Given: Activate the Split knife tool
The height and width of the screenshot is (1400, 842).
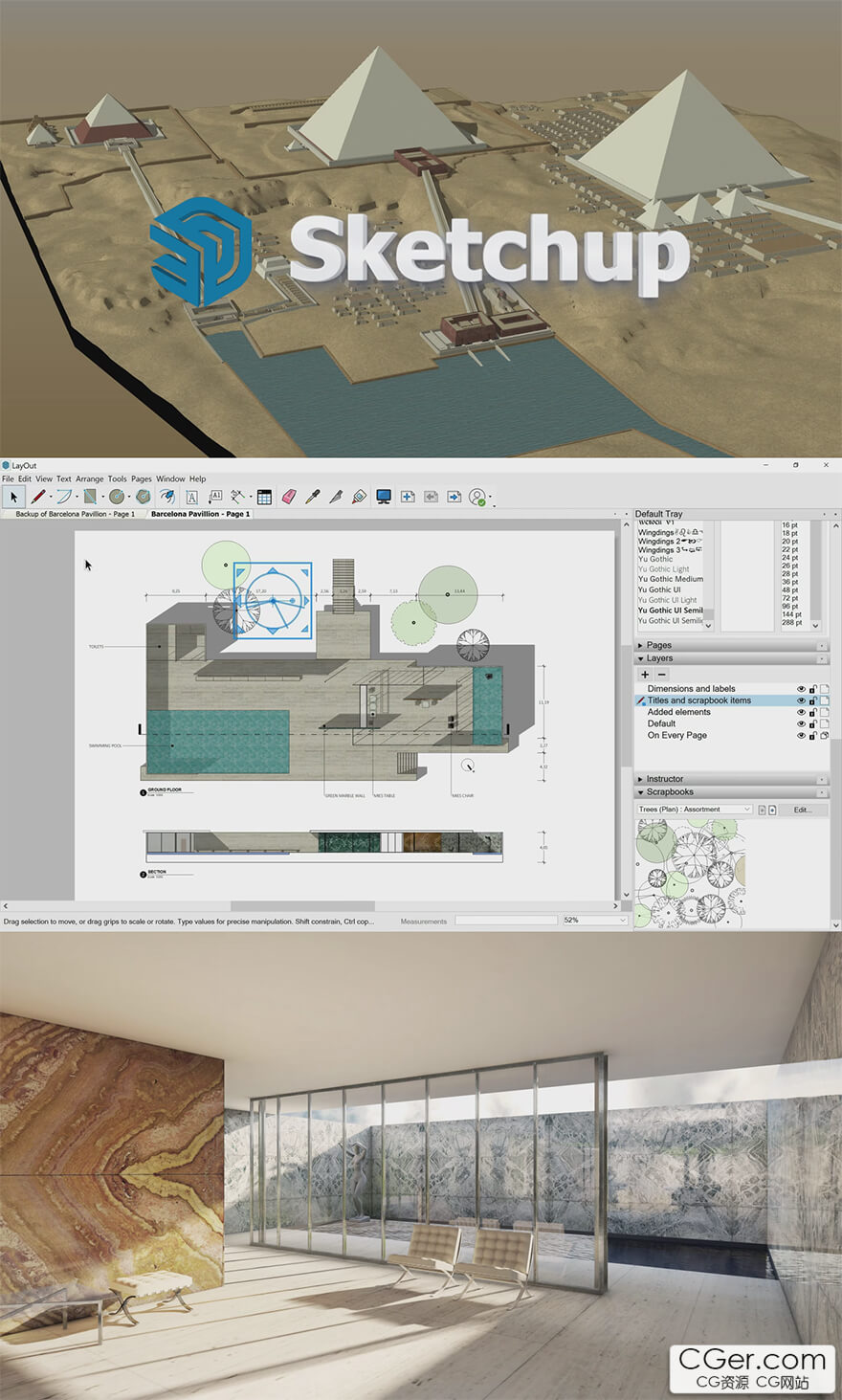Looking at the screenshot, I should point(336,497).
